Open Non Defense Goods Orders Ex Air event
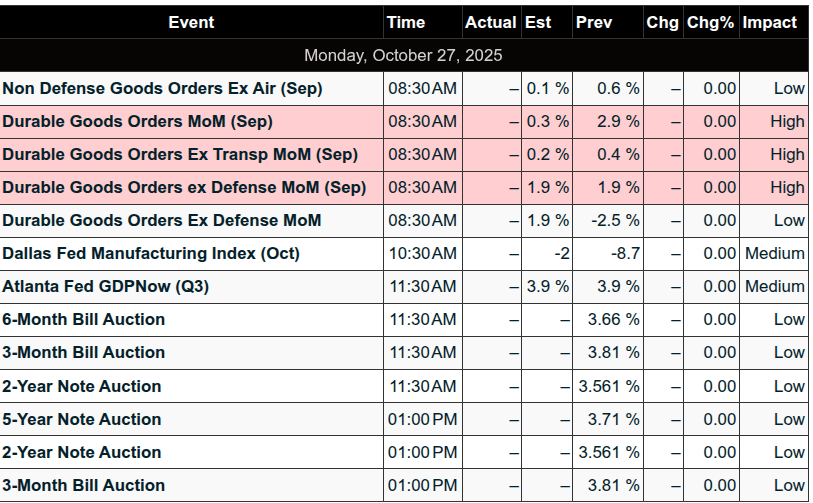The width and height of the screenshot is (813, 503). pos(162,88)
